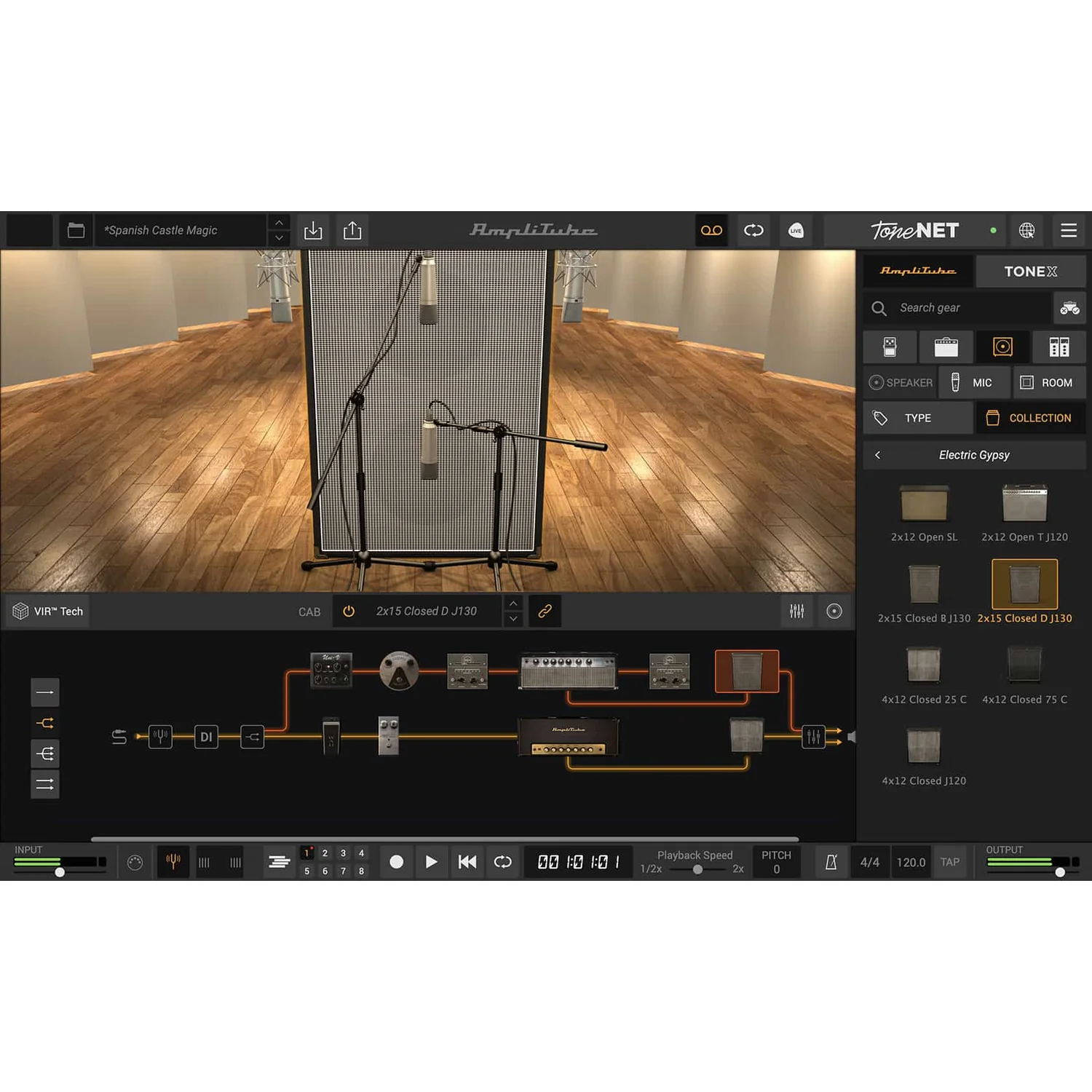Select the DI block in signal chain
Image resolution: width=1092 pixels, height=1092 pixels.
(206, 737)
